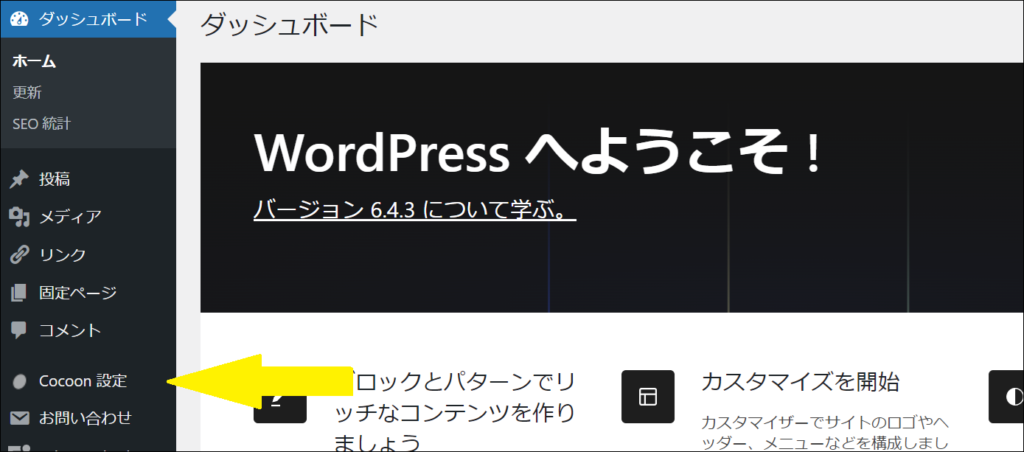Click the Links chain icon

(20, 255)
